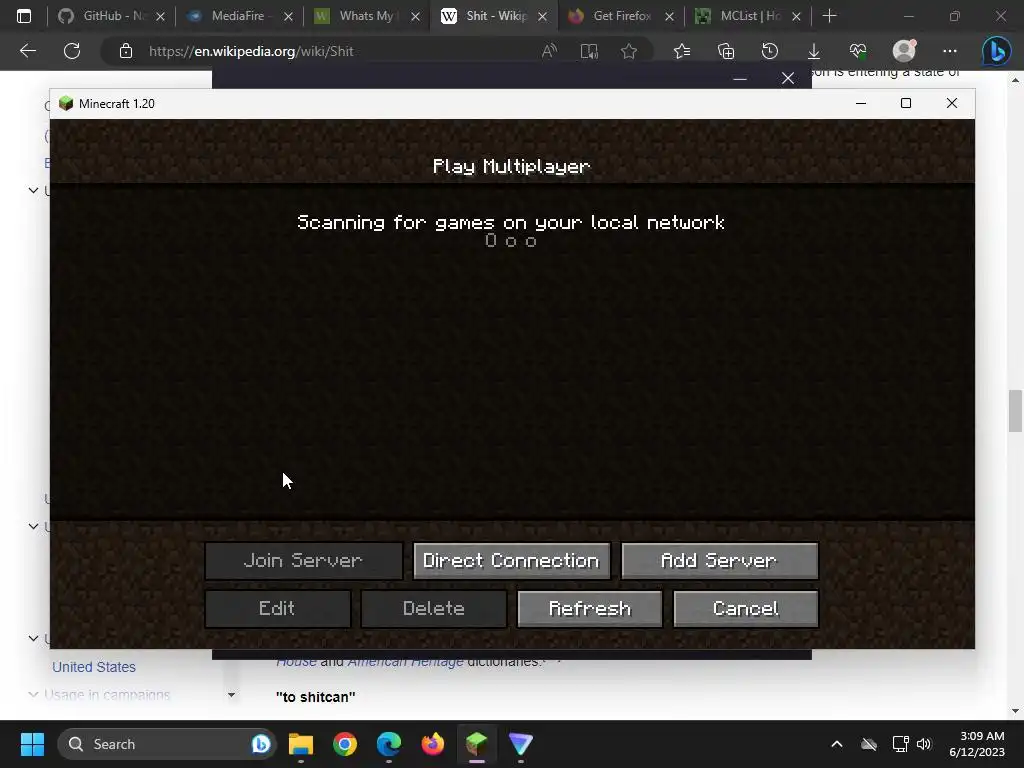
Task: Click Direct Connection in Minecraft
Action: pos(511,560)
